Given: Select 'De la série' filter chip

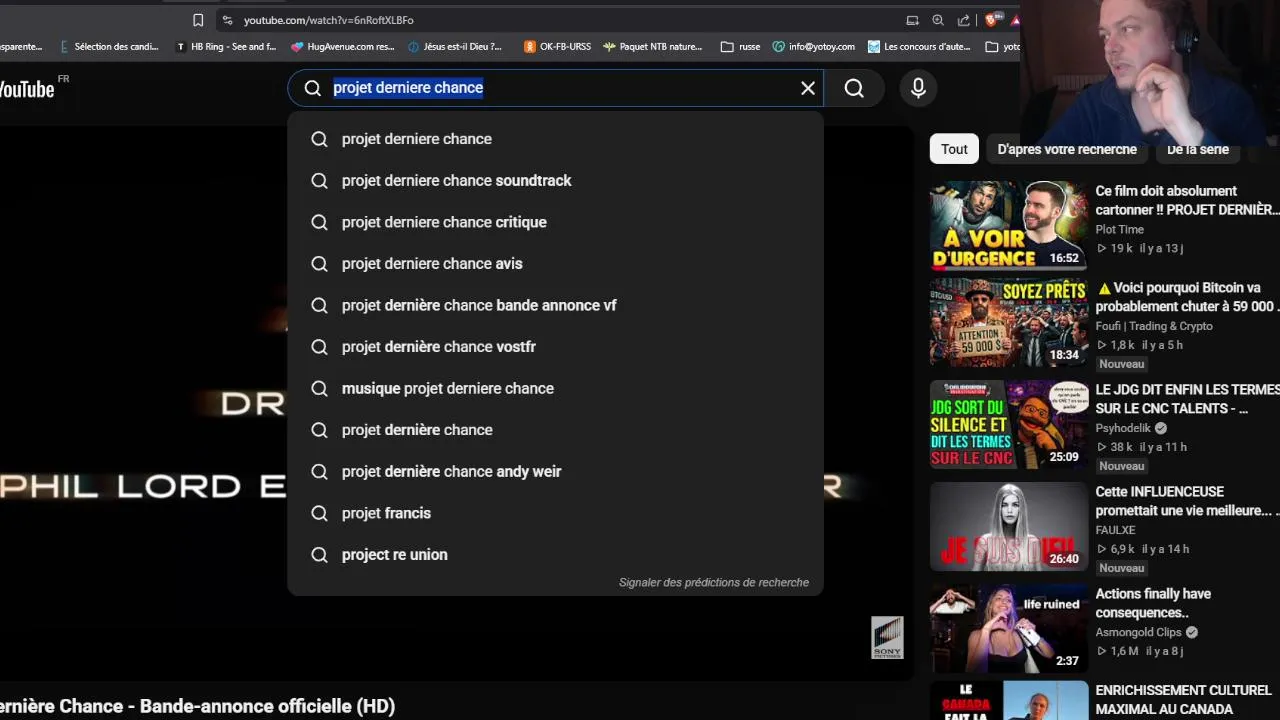Looking at the screenshot, I should coord(1198,149).
